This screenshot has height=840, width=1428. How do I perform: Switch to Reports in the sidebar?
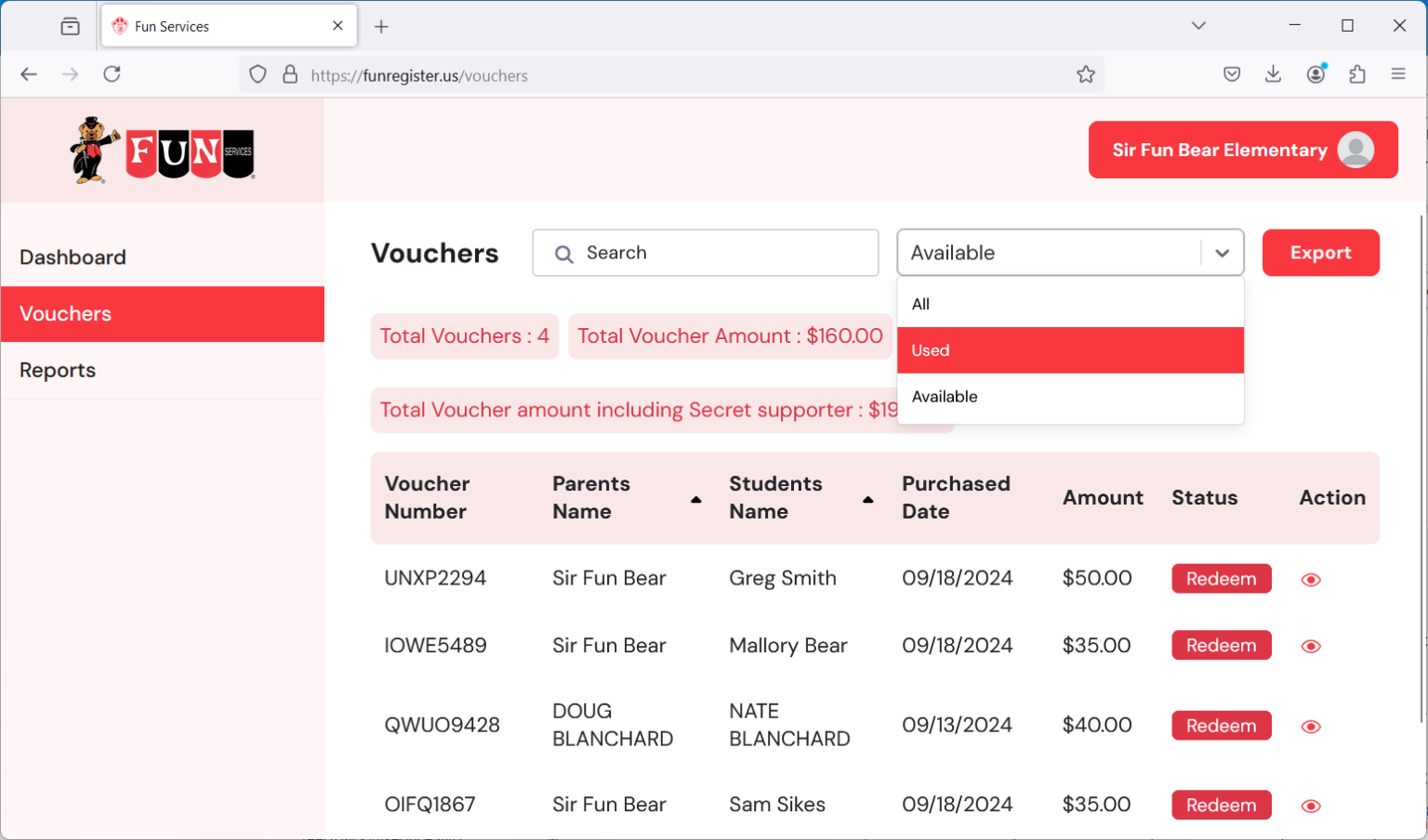(57, 370)
